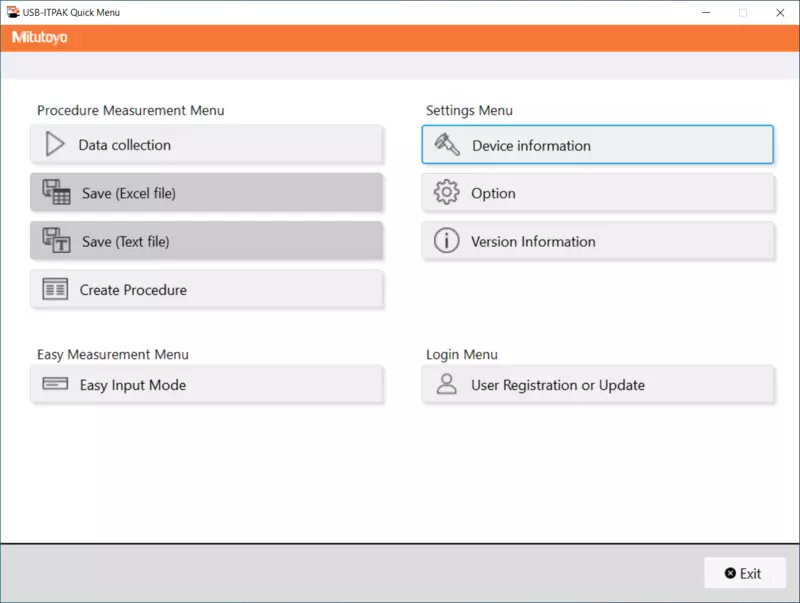Click the Easy Input Mode field icon
The width and height of the screenshot is (800, 603).
point(55,383)
